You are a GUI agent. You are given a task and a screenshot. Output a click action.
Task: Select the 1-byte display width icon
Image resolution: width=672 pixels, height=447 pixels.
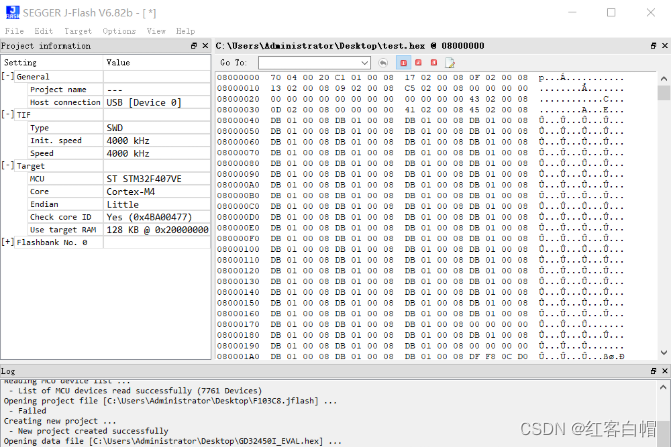coord(403,63)
